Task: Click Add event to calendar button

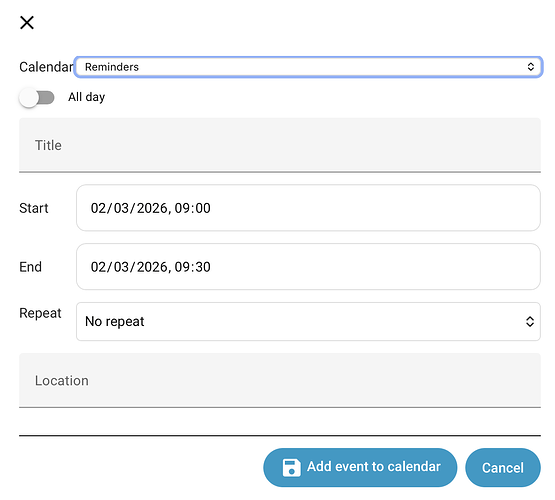Action: (x=360, y=467)
